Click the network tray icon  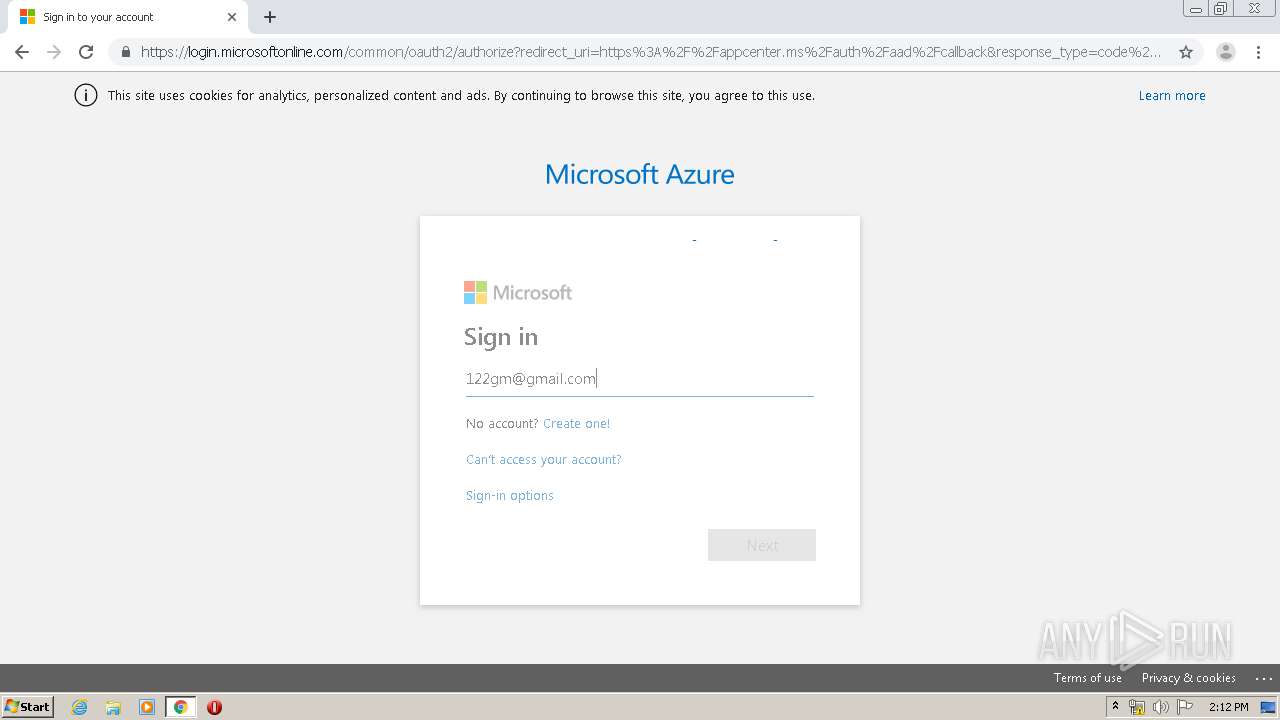pyautogui.click(x=1137, y=707)
